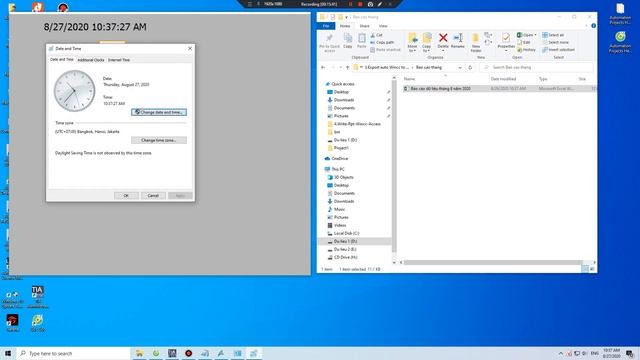This screenshot has height=360, width=640.
Task: Click Copy path in the ribbon
Action: click(382, 42)
